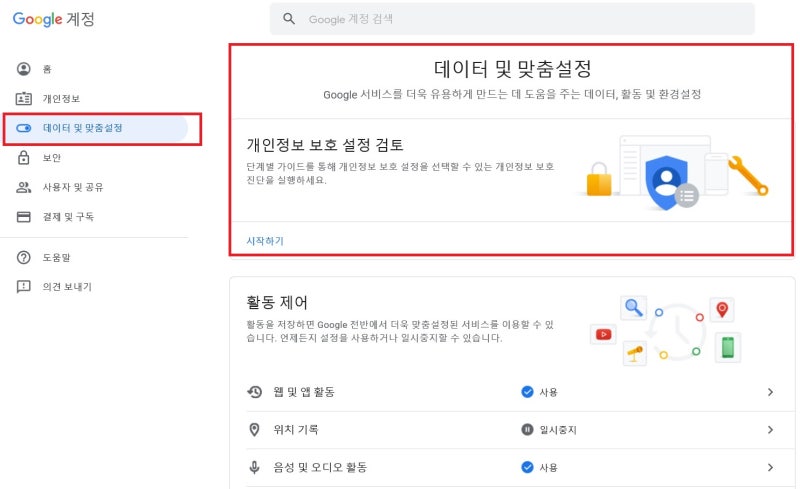
Task: Expand the 위치 기록 chevron
Action: pyautogui.click(x=770, y=430)
